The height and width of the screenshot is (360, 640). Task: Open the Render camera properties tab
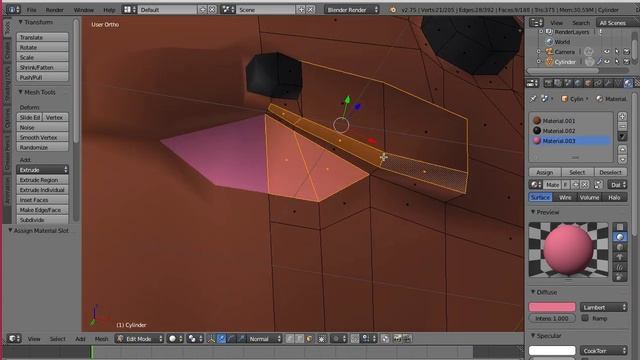[548, 83]
